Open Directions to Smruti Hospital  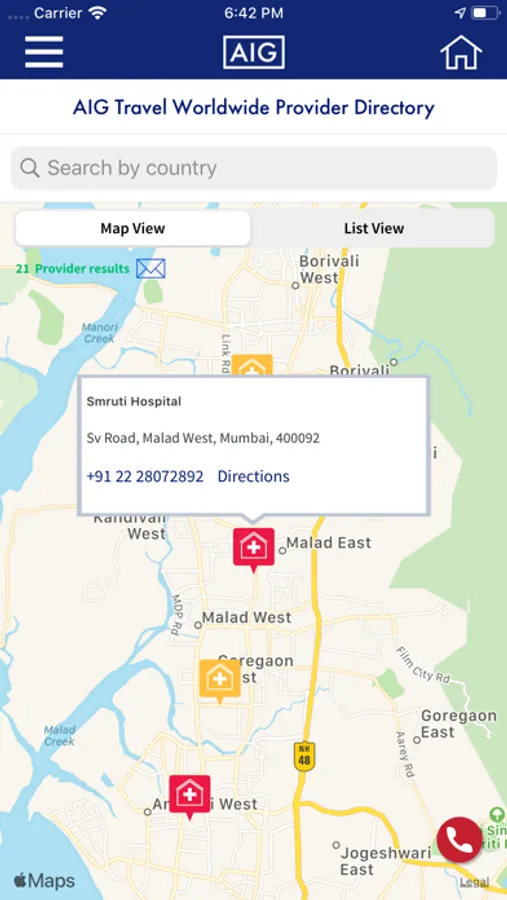pyautogui.click(x=253, y=476)
